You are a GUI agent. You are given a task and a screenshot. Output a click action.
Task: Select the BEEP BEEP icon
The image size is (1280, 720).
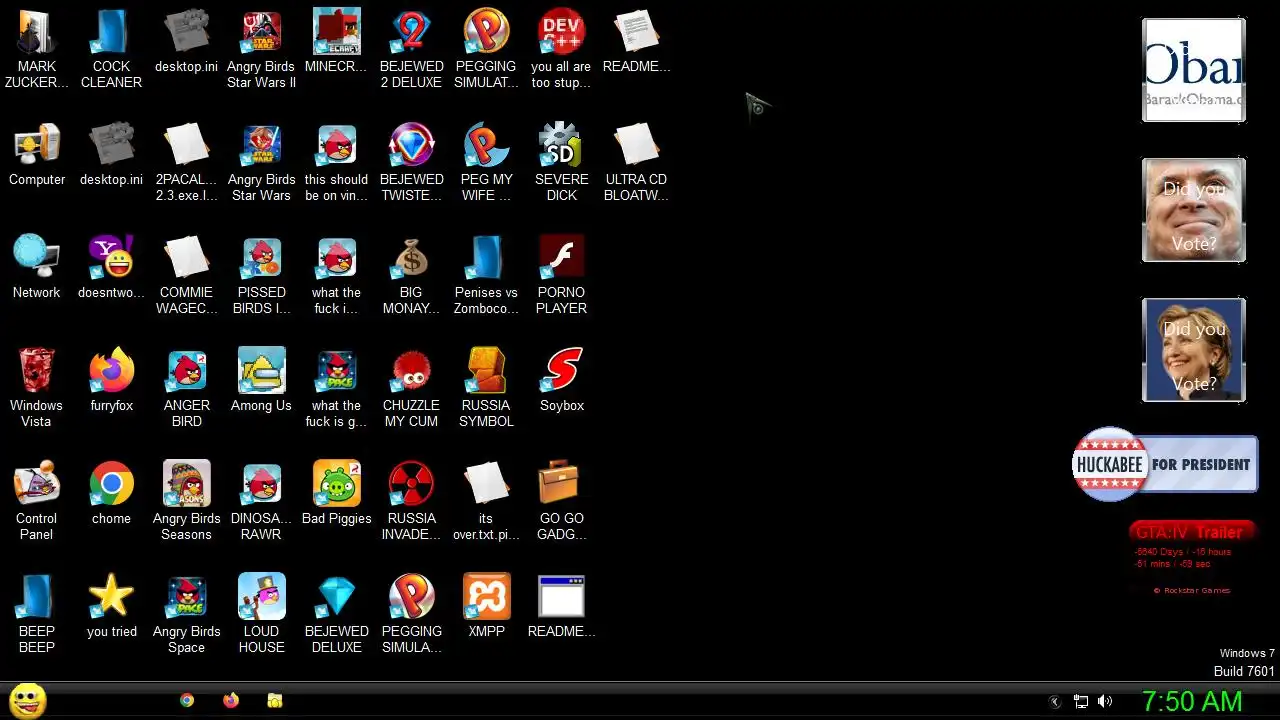tap(37, 614)
